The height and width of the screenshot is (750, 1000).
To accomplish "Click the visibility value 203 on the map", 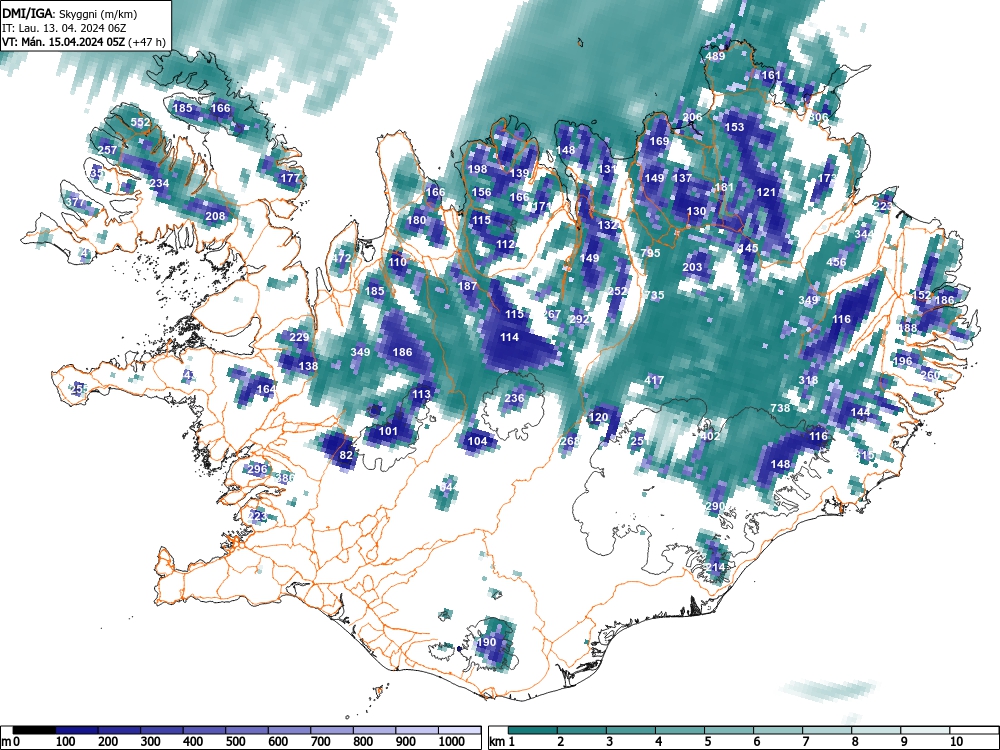I will [692, 267].
